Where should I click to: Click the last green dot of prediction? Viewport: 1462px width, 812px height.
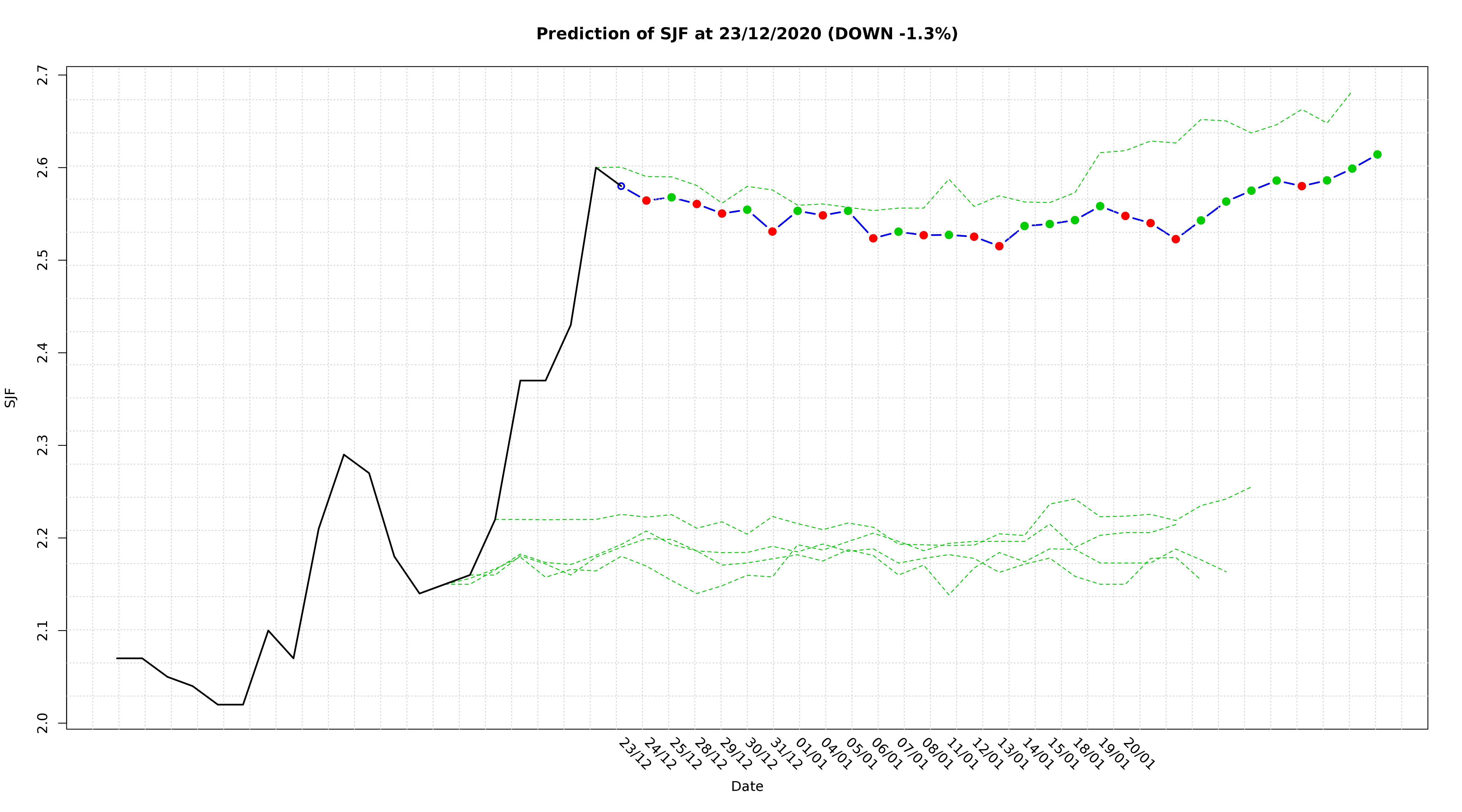click(1377, 154)
